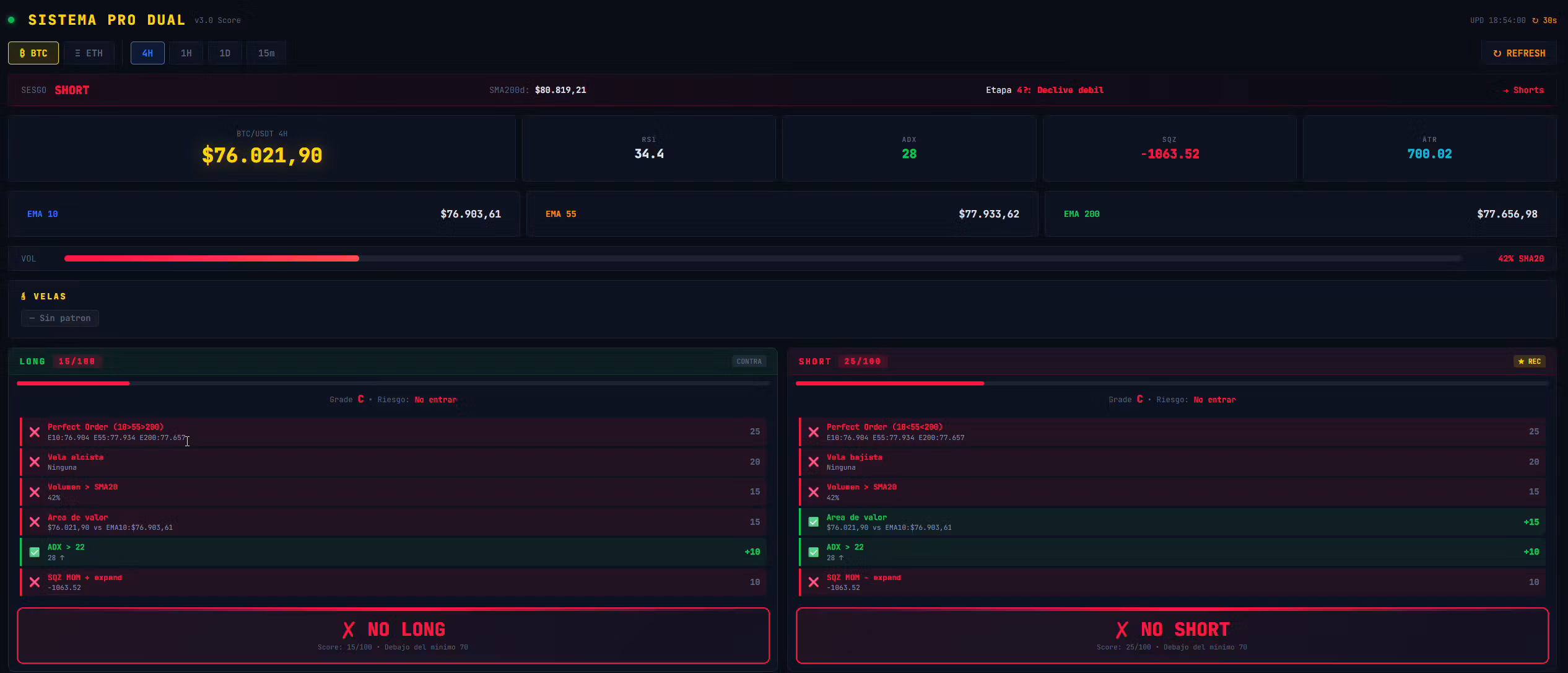
Task: Click the LONG 15/100 score badge
Action: [x=77, y=361]
